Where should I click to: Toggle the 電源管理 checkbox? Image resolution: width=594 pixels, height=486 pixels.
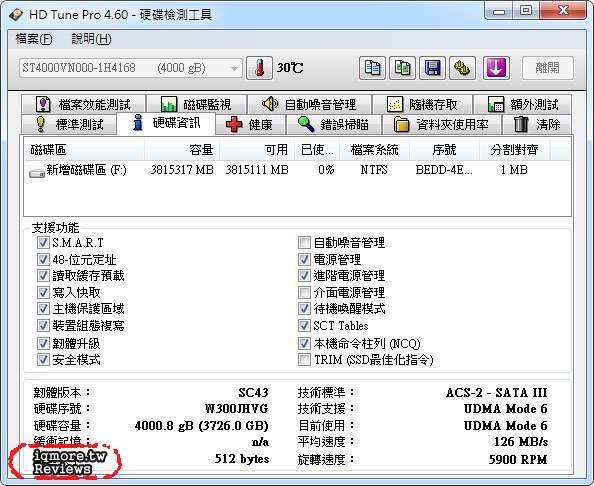304,259
